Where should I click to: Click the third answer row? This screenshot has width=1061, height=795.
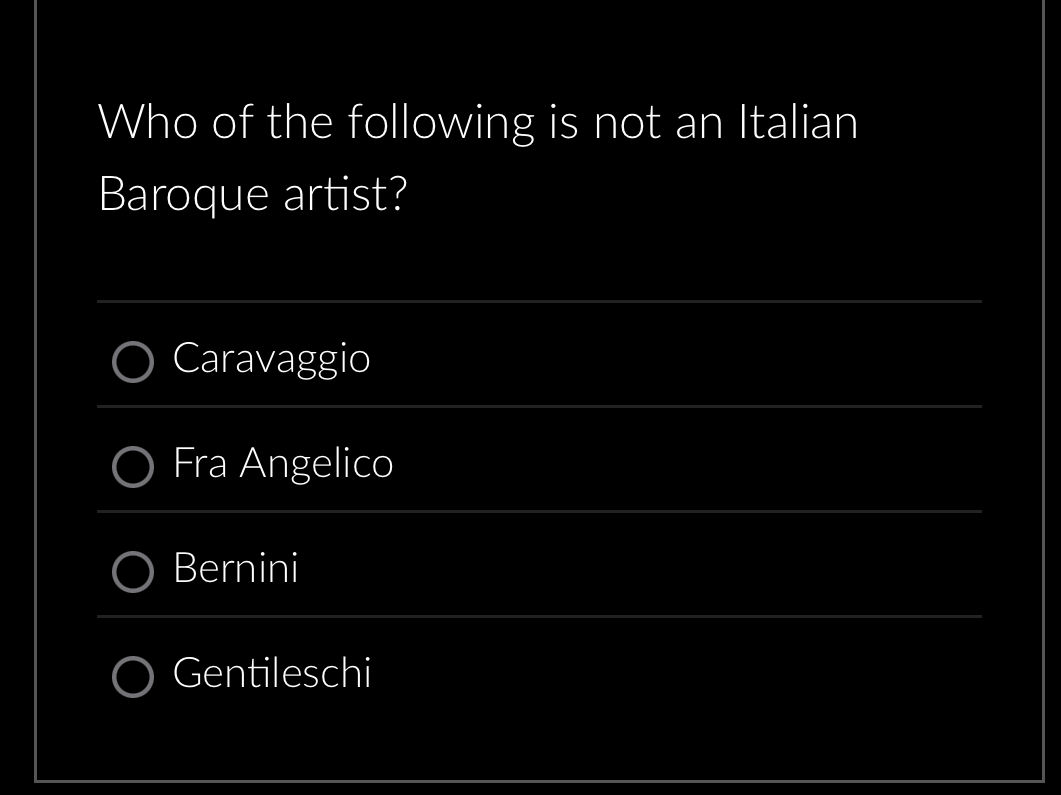pos(540,568)
